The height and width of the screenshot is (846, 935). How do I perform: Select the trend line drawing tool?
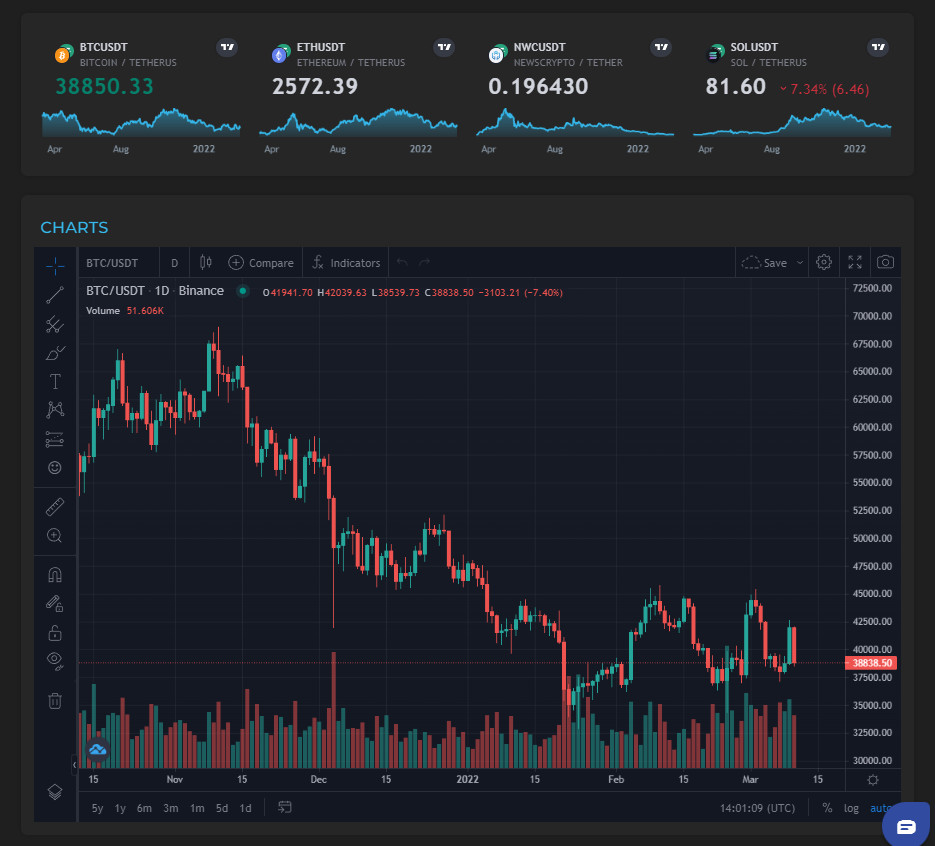(55, 295)
